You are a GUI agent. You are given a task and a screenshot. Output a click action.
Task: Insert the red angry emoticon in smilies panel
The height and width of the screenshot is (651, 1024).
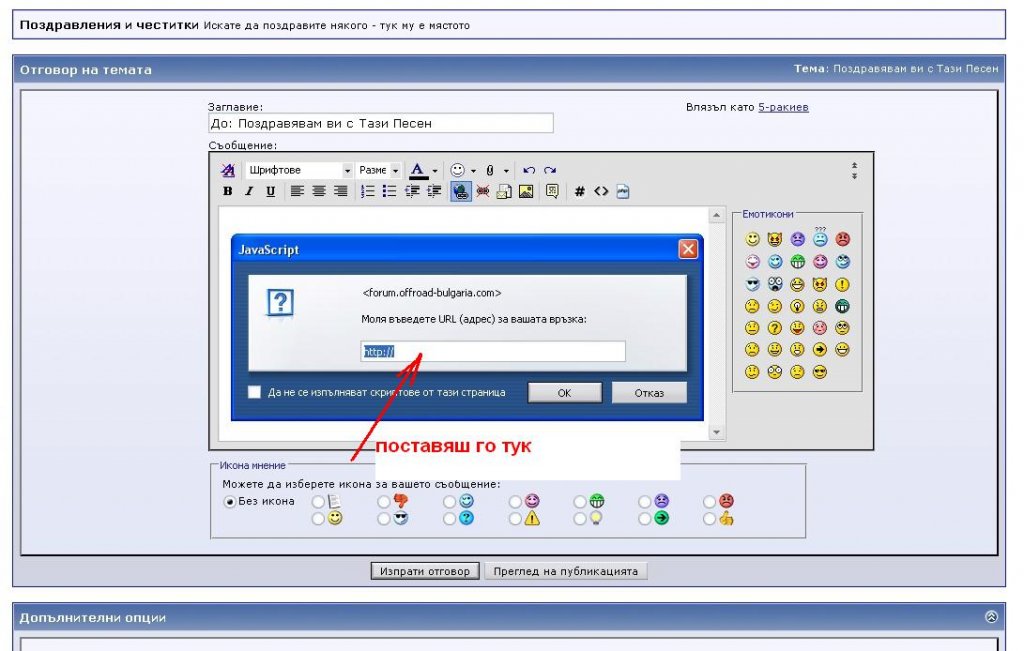[842, 239]
